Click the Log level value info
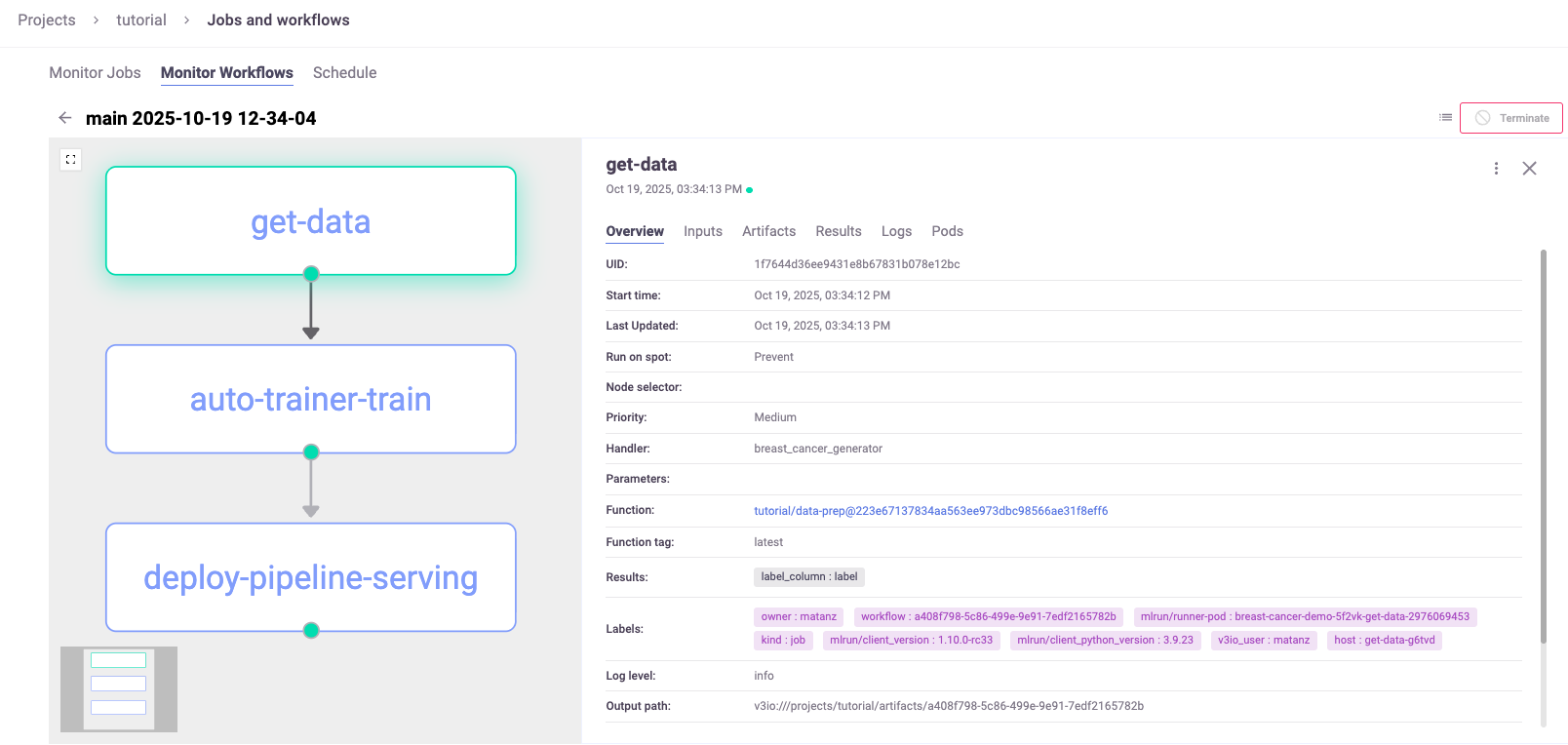The width and height of the screenshot is (1568, 745). (764, 676)
